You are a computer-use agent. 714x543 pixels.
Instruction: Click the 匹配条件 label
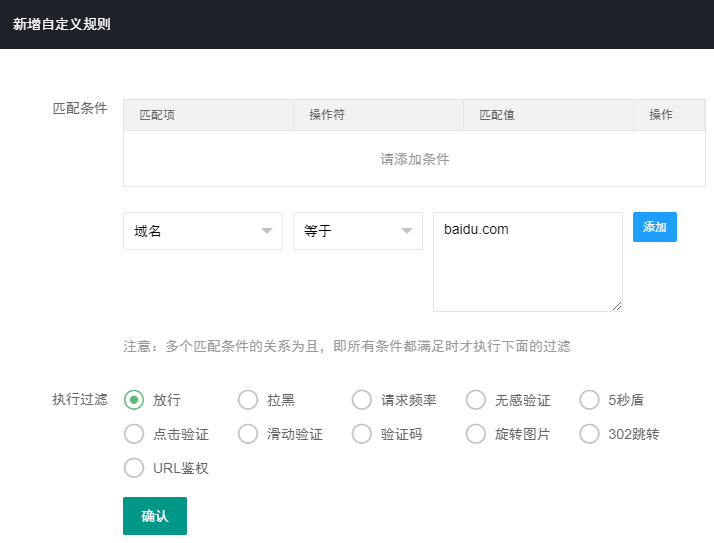tap(80, 108)
